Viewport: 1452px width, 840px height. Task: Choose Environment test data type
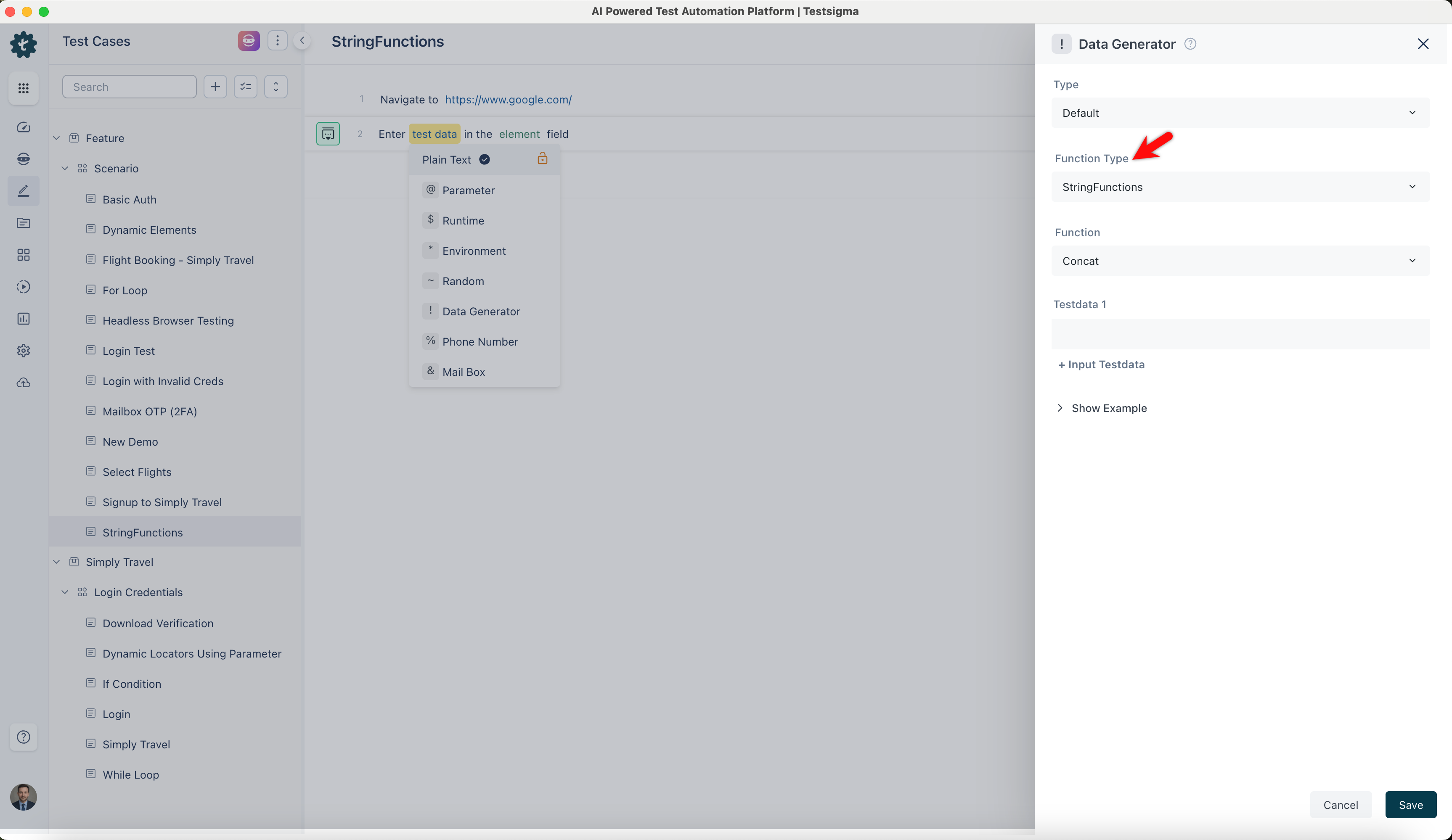tap(484, 251)
